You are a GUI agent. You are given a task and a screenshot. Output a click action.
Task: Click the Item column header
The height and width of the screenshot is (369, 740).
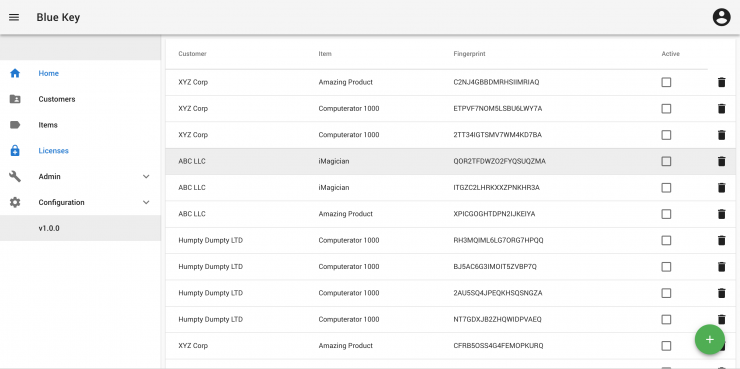point(325,54)
